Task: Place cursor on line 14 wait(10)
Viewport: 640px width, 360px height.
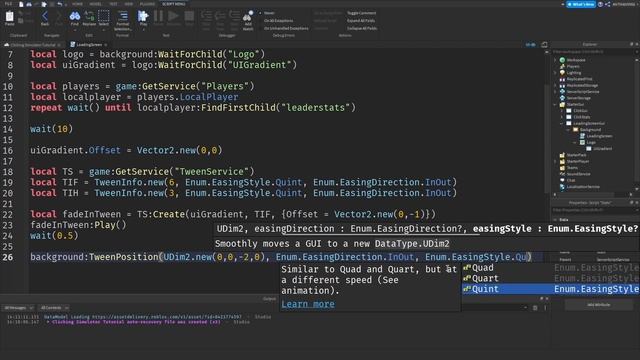Action: 51,129
